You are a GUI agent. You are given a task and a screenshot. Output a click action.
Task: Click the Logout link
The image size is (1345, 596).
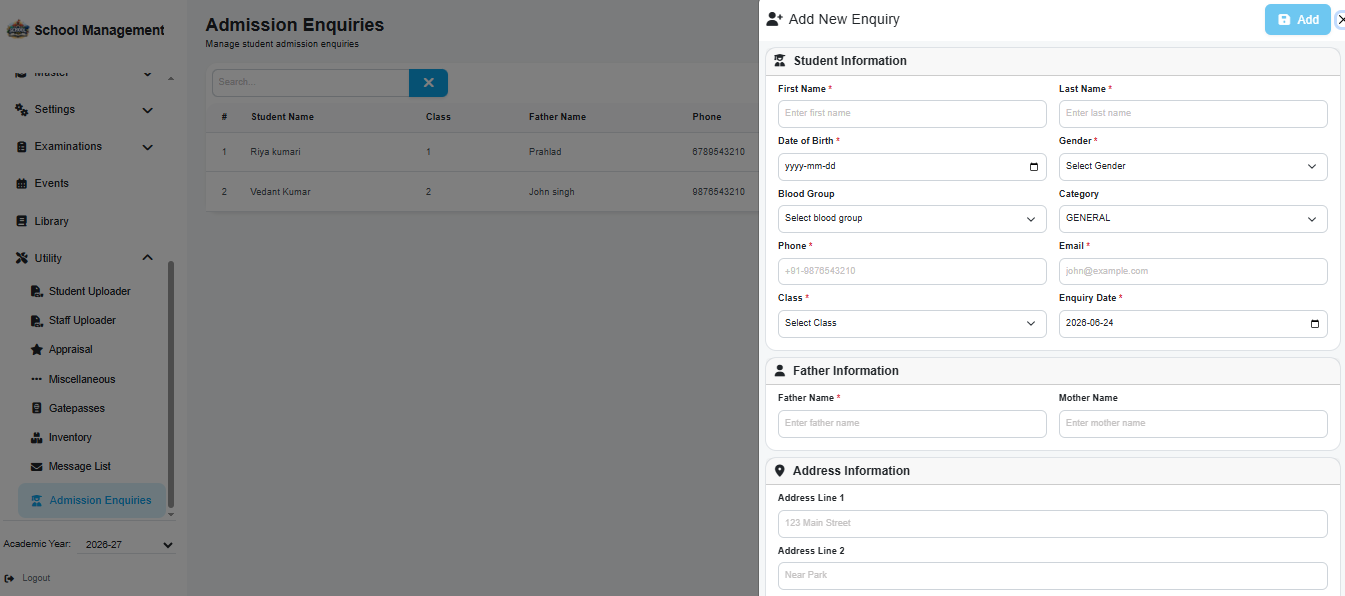point(36,578)
